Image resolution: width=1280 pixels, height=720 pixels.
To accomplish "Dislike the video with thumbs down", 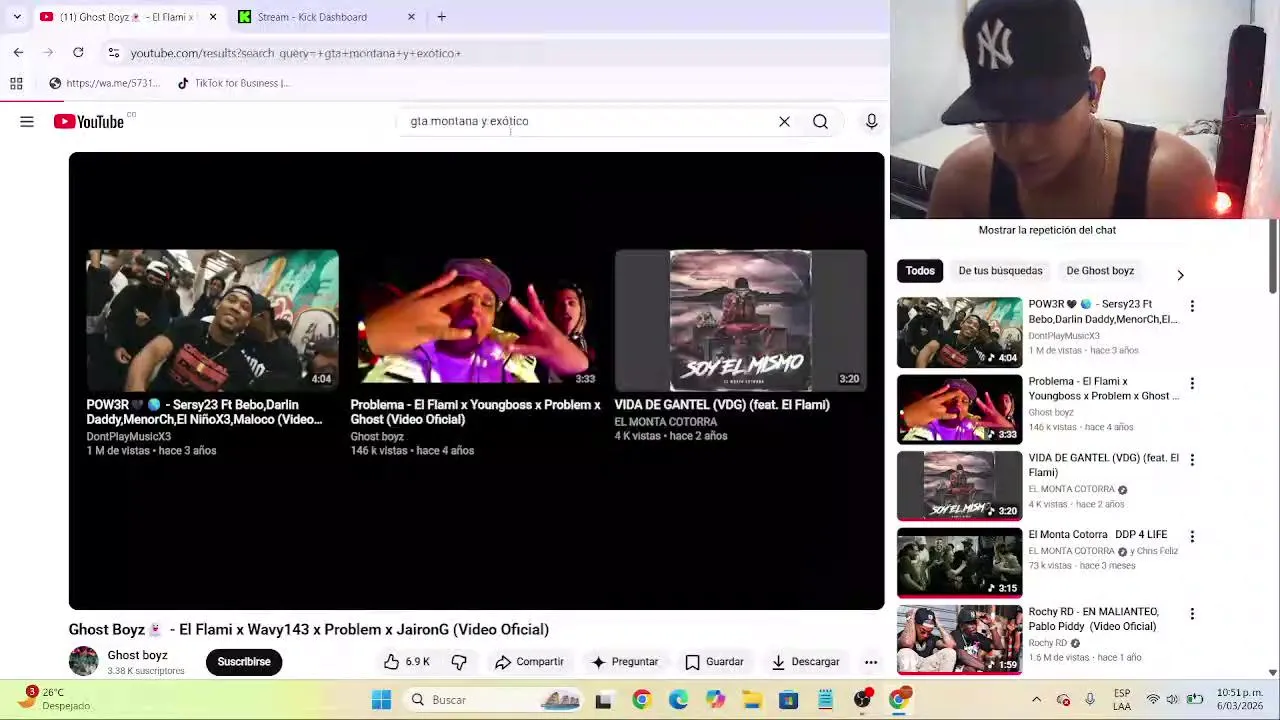I will pyautogui.click(x=459, y=662).
